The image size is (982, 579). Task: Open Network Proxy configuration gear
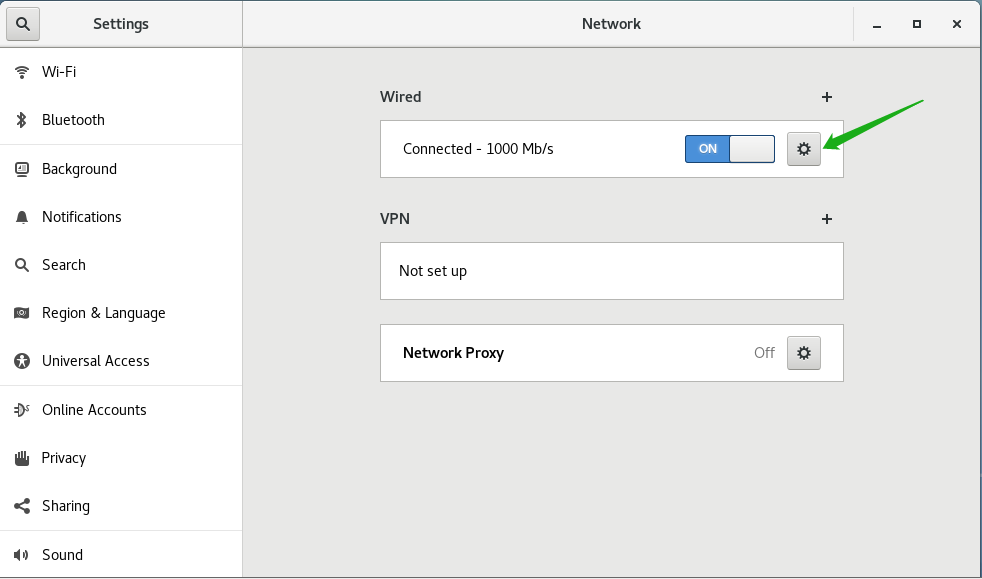(804, 352)
